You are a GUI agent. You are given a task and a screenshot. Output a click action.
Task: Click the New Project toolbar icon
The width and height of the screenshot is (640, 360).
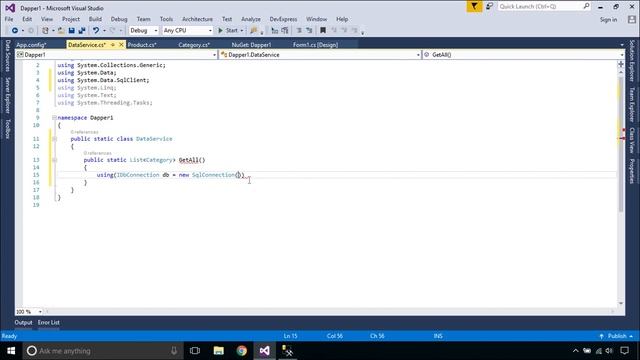pos(45,31)
